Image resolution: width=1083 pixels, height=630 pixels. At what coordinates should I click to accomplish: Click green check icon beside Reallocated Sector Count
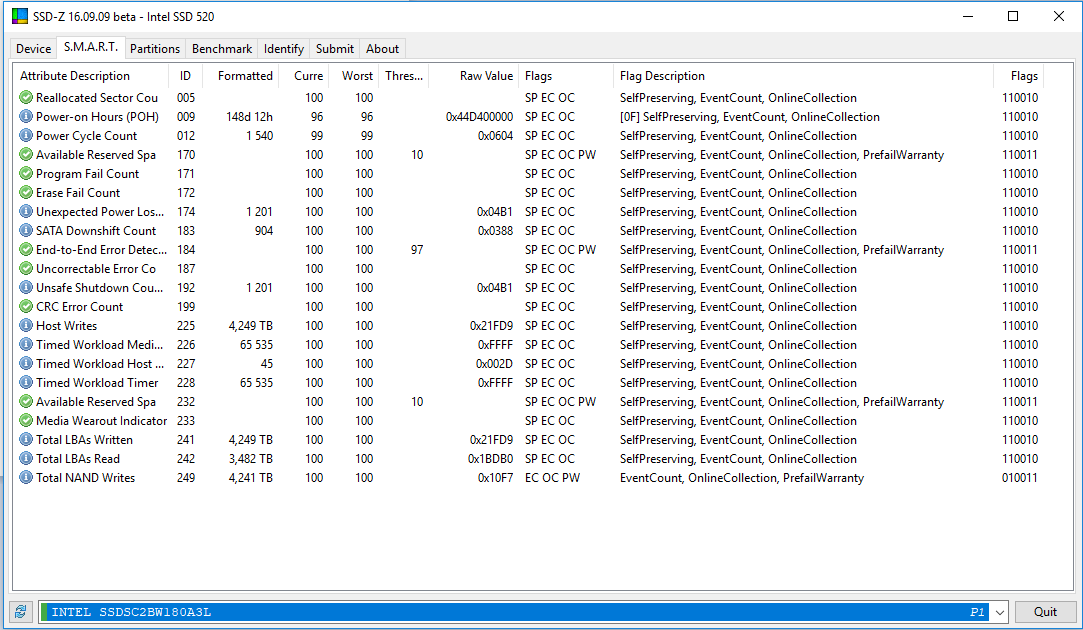pos(26,98)
